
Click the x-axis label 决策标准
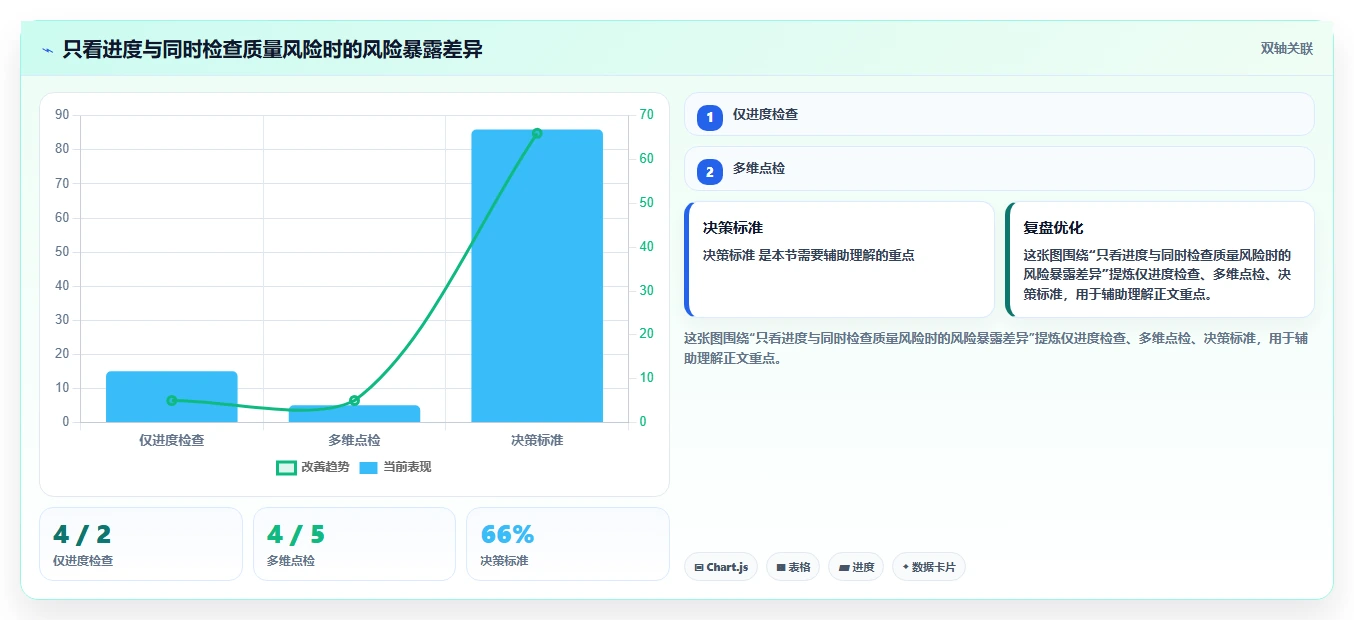click(537, 440)
